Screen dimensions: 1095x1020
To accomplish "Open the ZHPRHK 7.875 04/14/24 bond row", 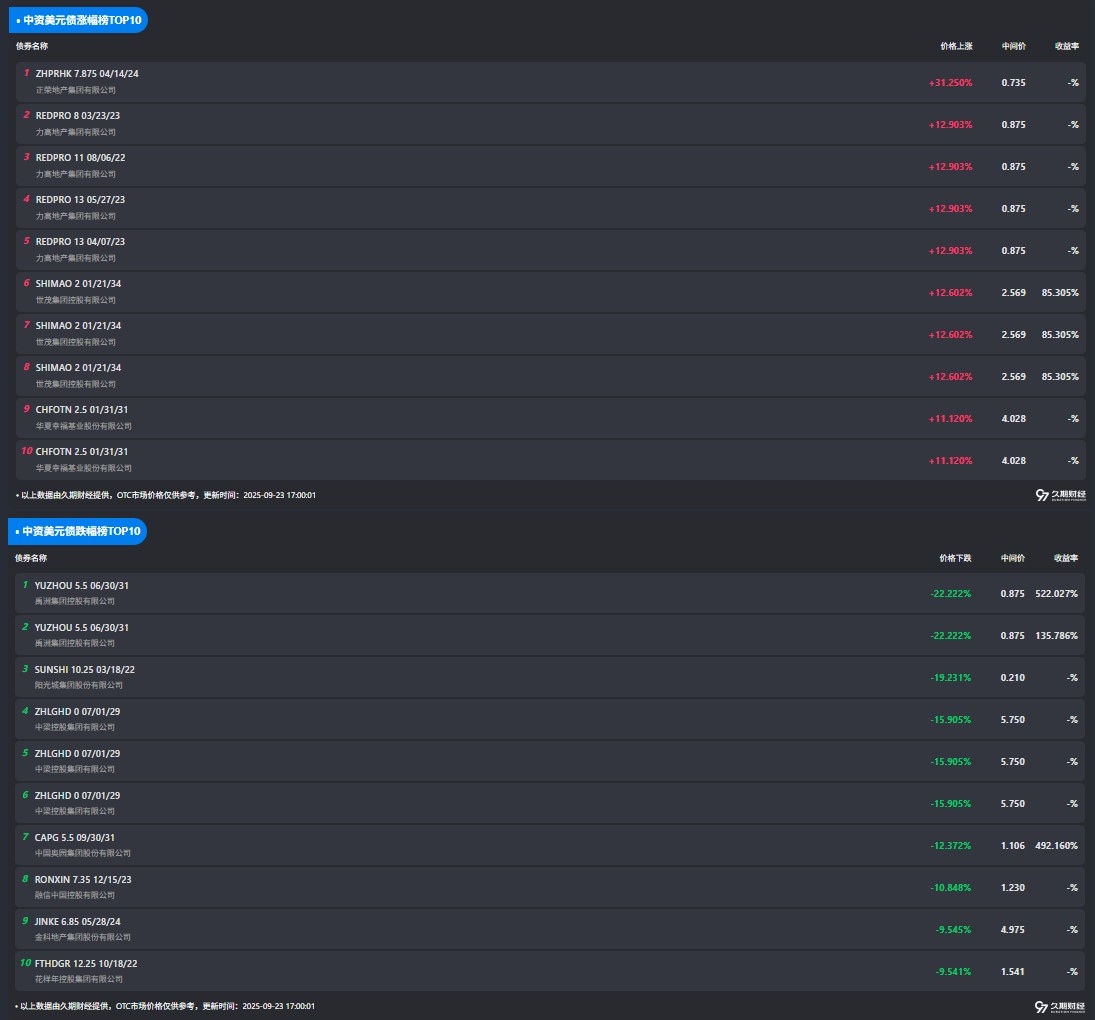I will 87,73.
